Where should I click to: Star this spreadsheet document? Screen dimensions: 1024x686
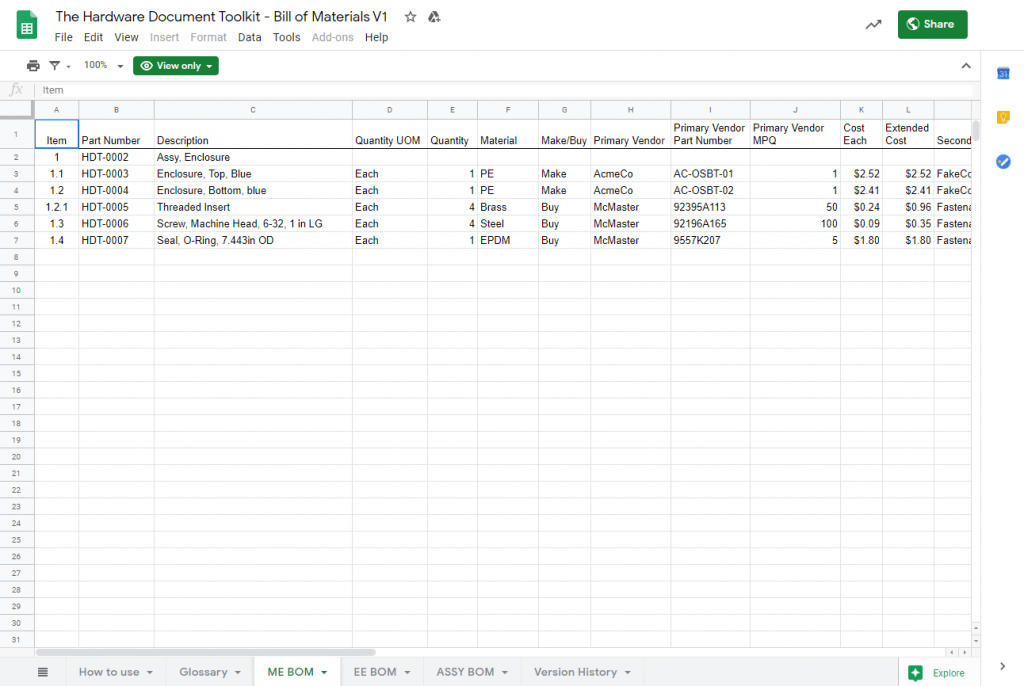pos(410,17)
